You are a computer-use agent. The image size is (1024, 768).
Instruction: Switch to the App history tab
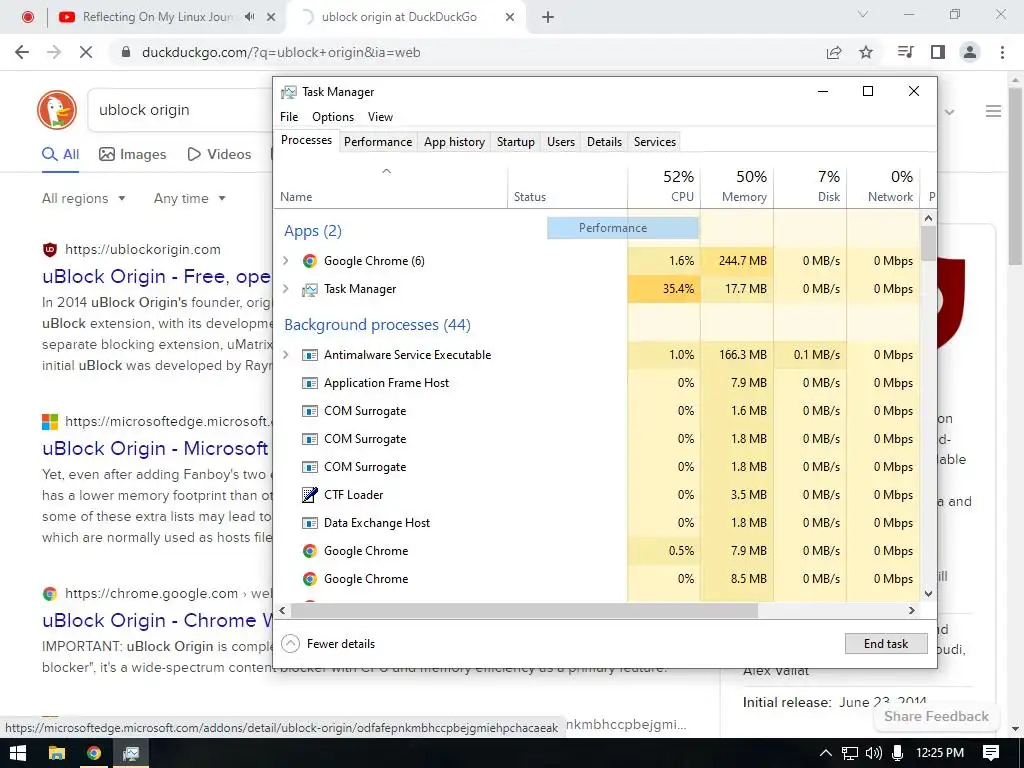[454, 142]
